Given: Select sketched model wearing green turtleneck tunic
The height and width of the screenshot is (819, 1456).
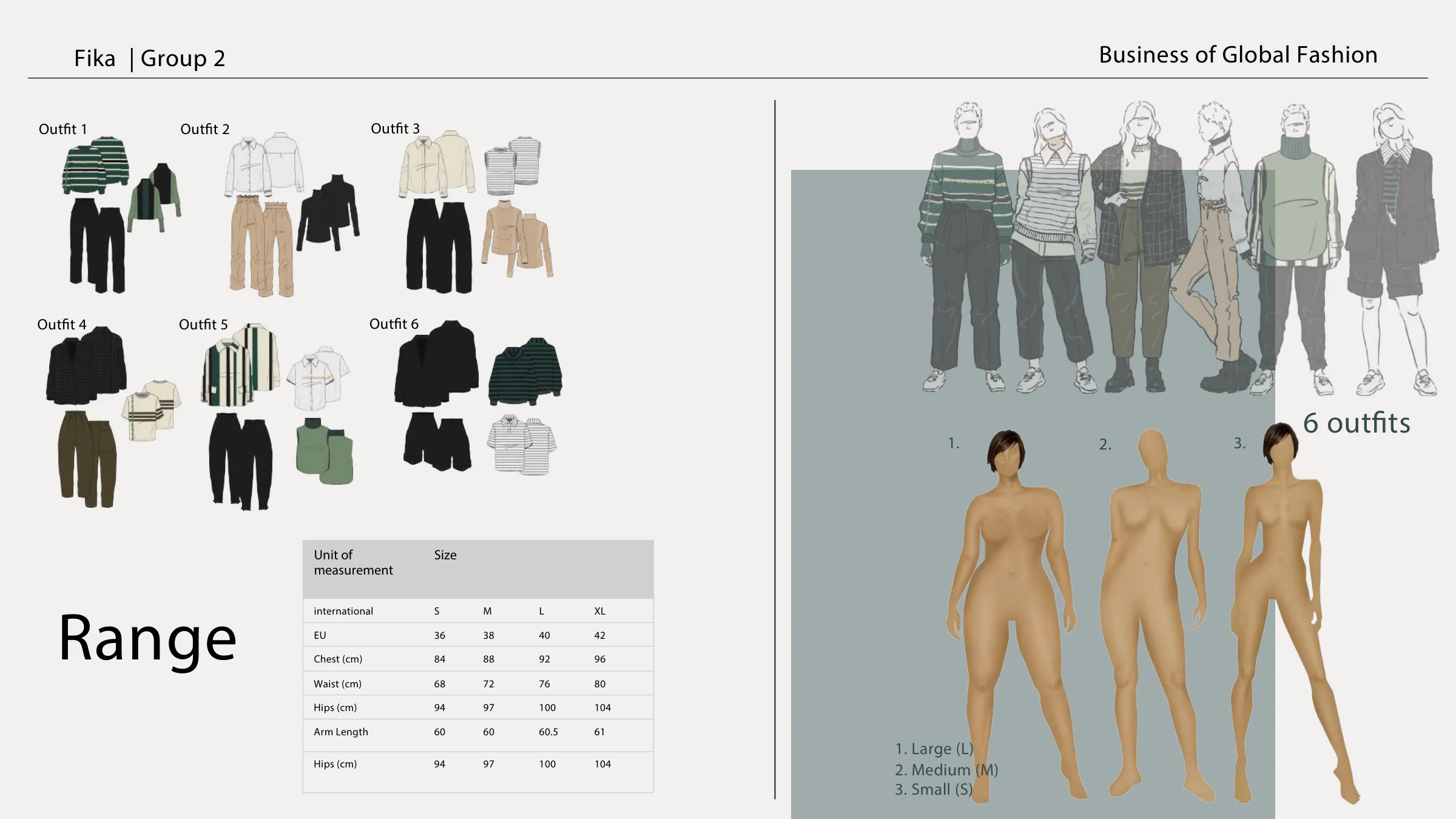Looking at the screenshot, I should [x=1295, y=249].
